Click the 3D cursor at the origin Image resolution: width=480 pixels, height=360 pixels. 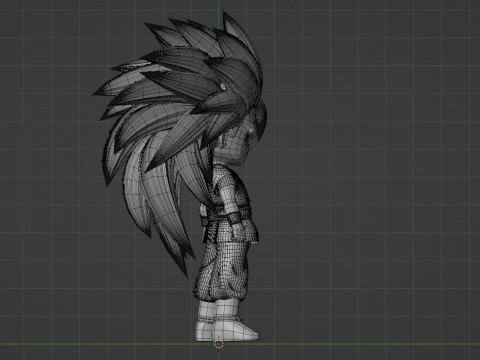click(x=219, y=344)
